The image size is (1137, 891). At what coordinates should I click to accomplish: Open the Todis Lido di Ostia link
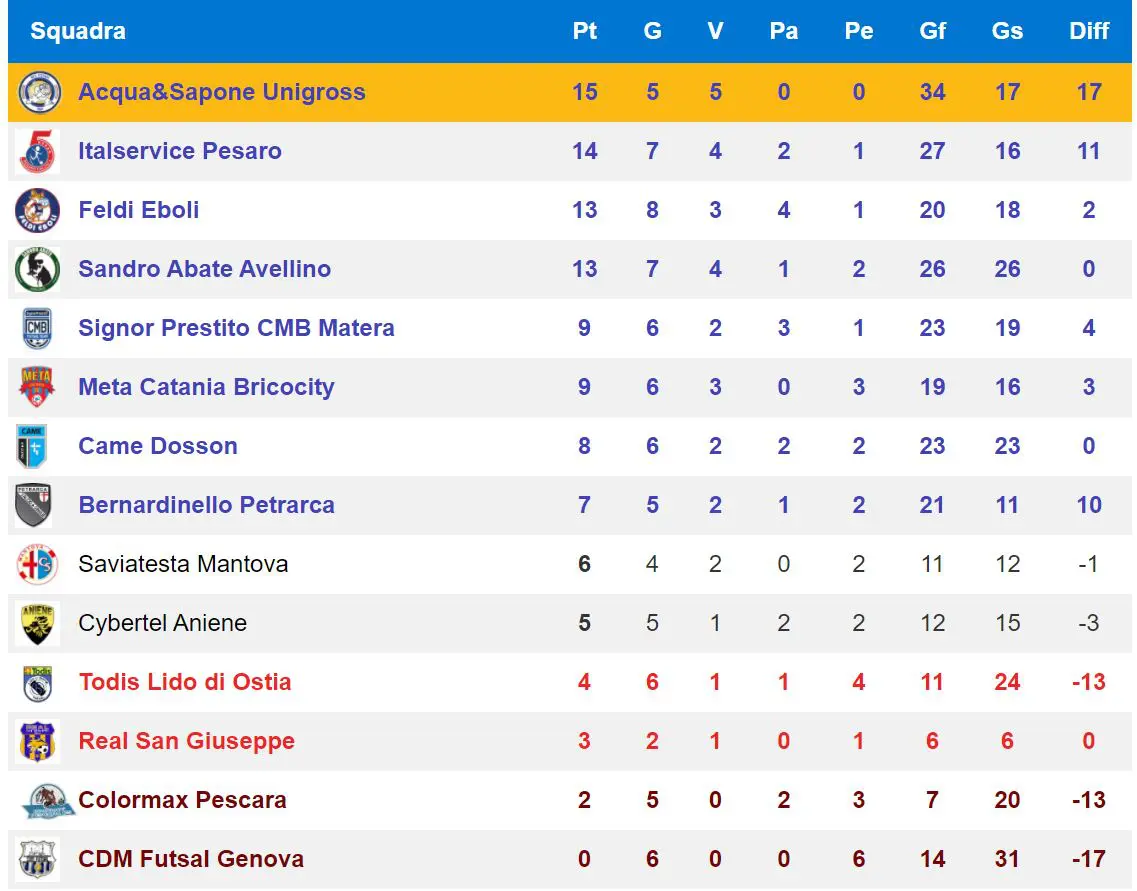pos(185,683)
